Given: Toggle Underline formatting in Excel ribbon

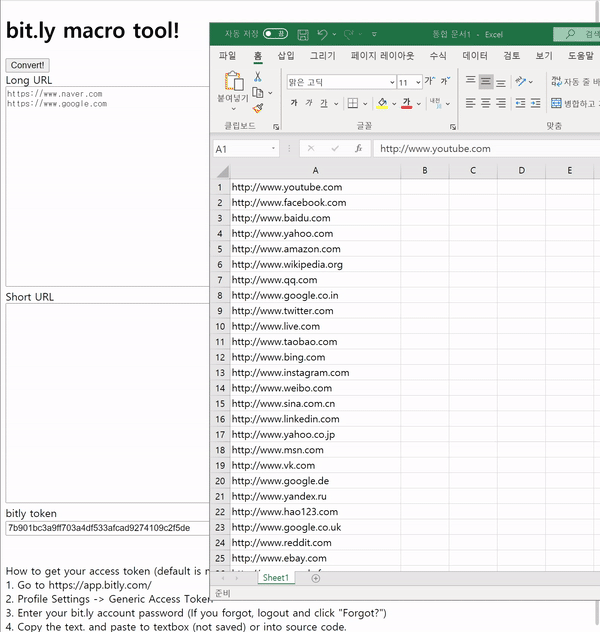Looking at the screenshot, I should click(x=324, y=104).
